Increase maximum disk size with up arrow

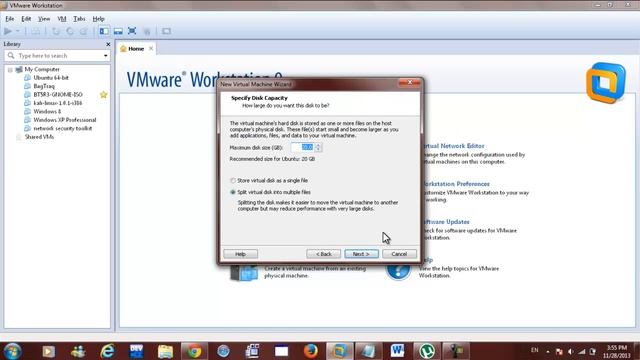318,145
